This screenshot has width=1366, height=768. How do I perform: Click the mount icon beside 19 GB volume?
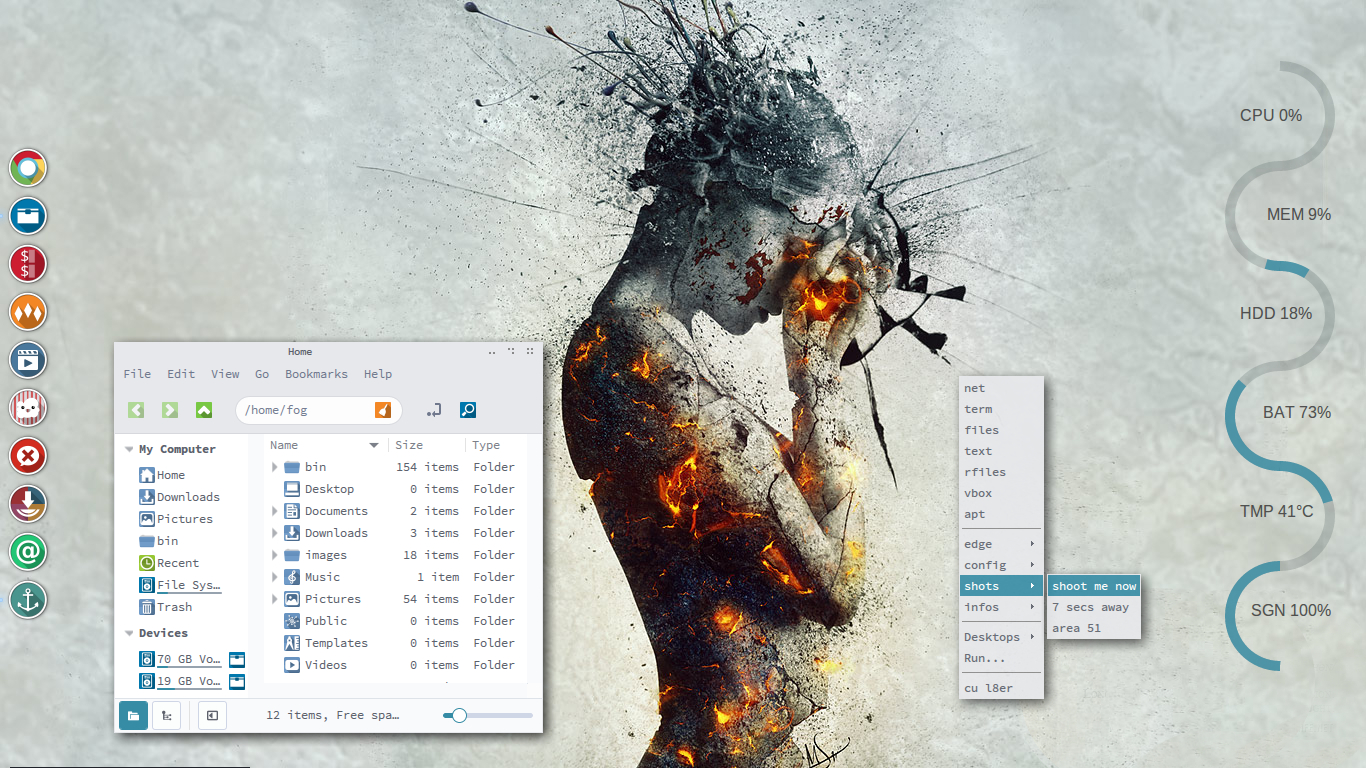pos(237,681)
